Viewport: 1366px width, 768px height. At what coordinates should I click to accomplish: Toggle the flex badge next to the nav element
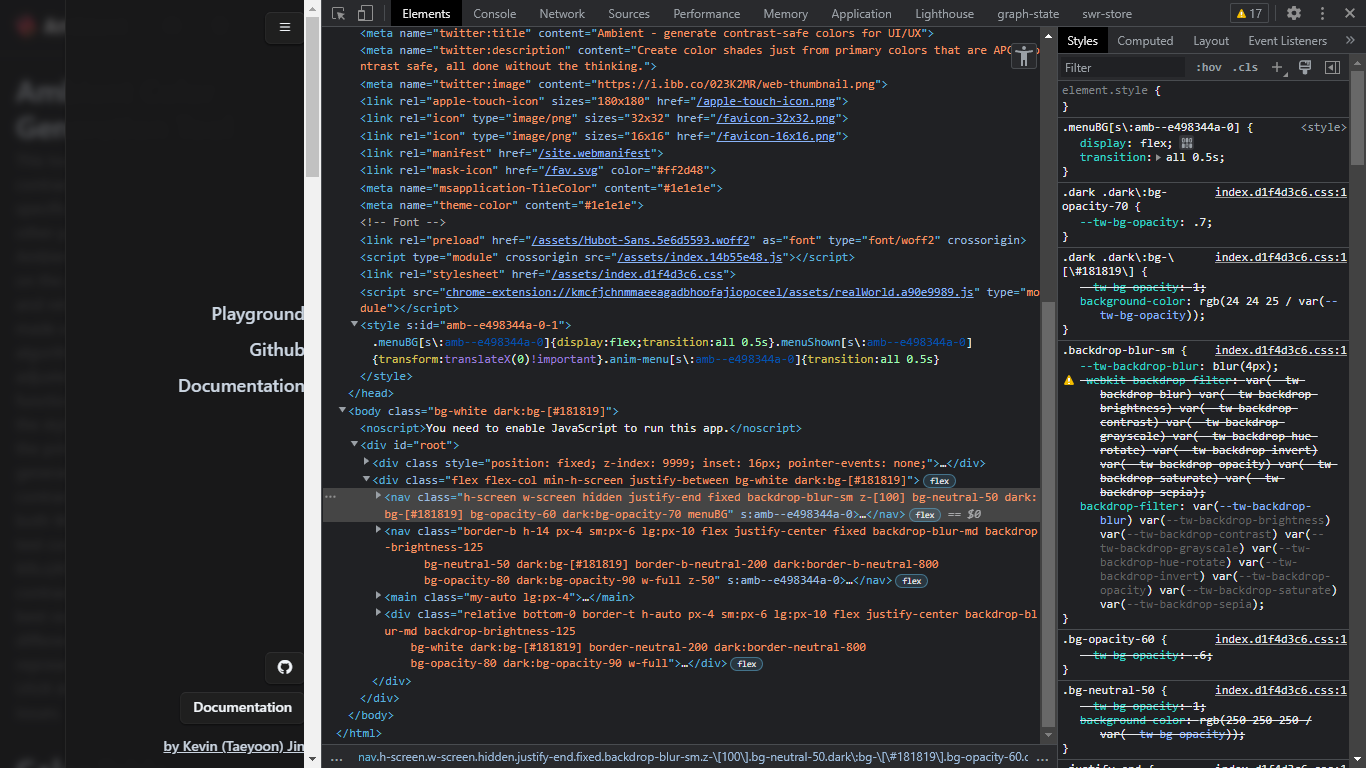tap(924, 514)
